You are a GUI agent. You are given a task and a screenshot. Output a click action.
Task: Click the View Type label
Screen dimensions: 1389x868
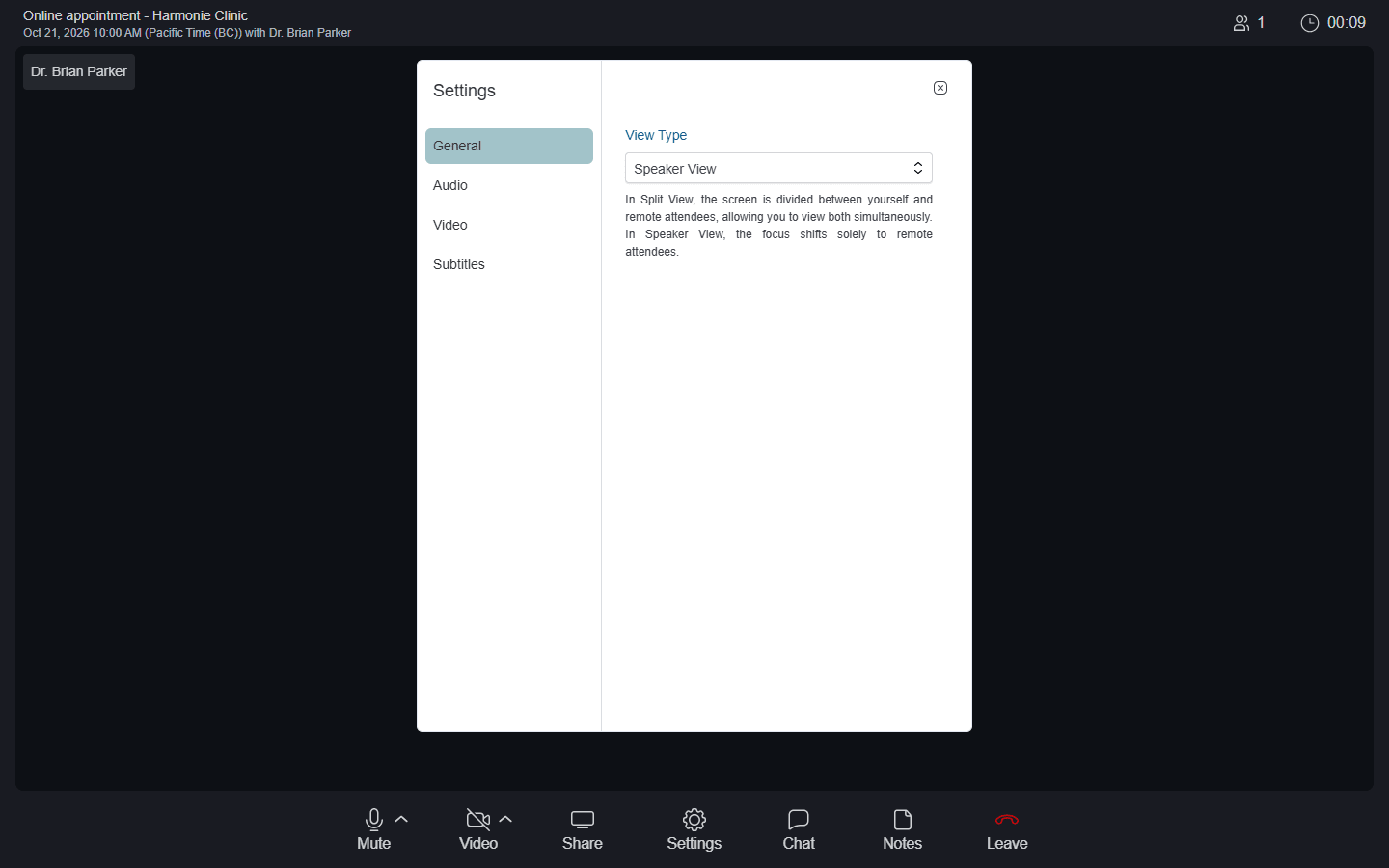pyautogui.click(x=656, y=135)
